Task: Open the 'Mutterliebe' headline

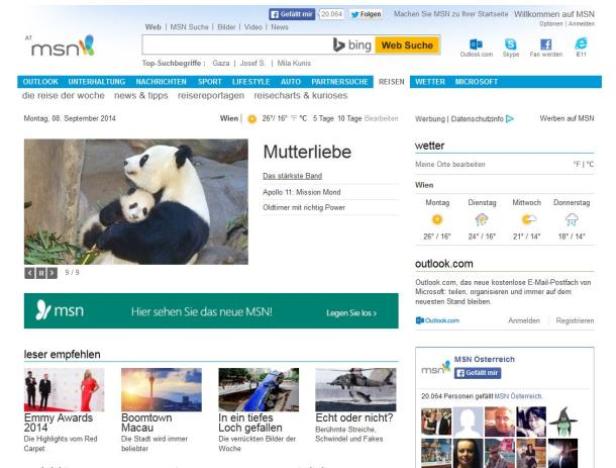Action: (x=307, y=152)
